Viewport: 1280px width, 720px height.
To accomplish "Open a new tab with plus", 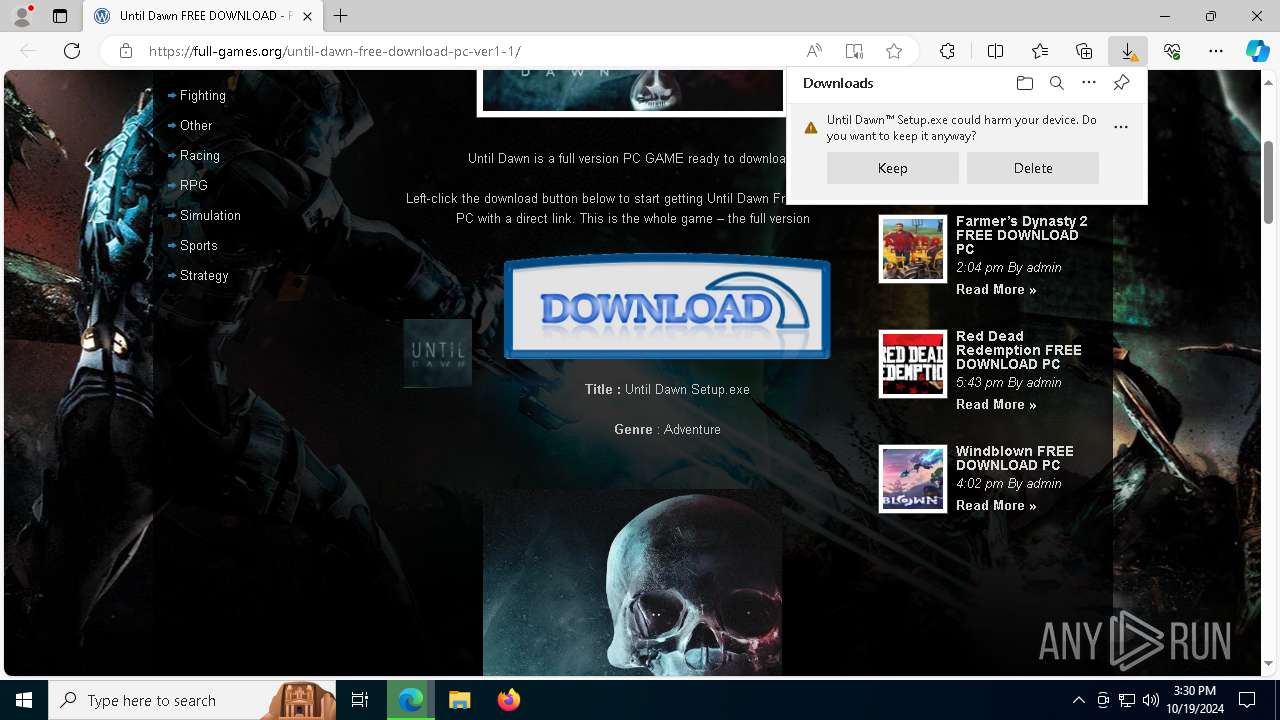I will point(341,16).
